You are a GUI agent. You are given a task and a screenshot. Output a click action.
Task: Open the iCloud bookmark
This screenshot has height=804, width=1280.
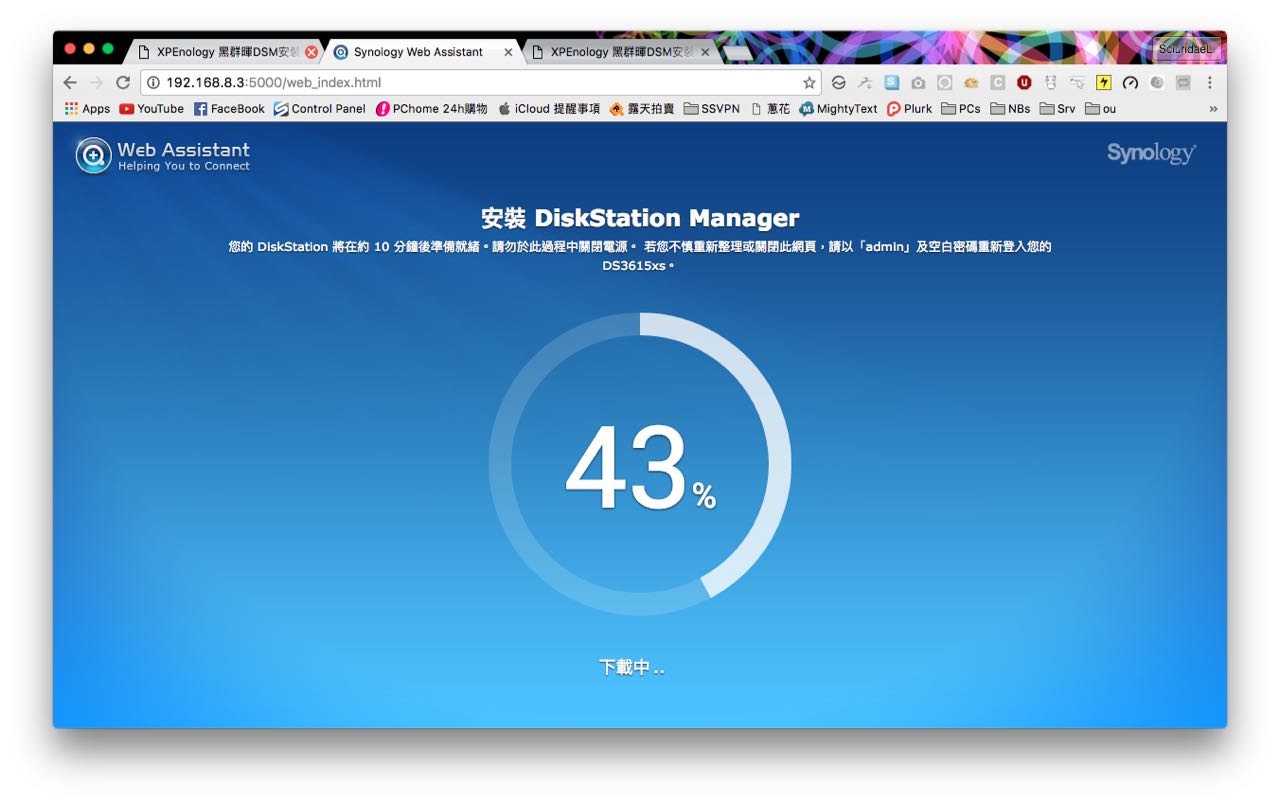548,109
